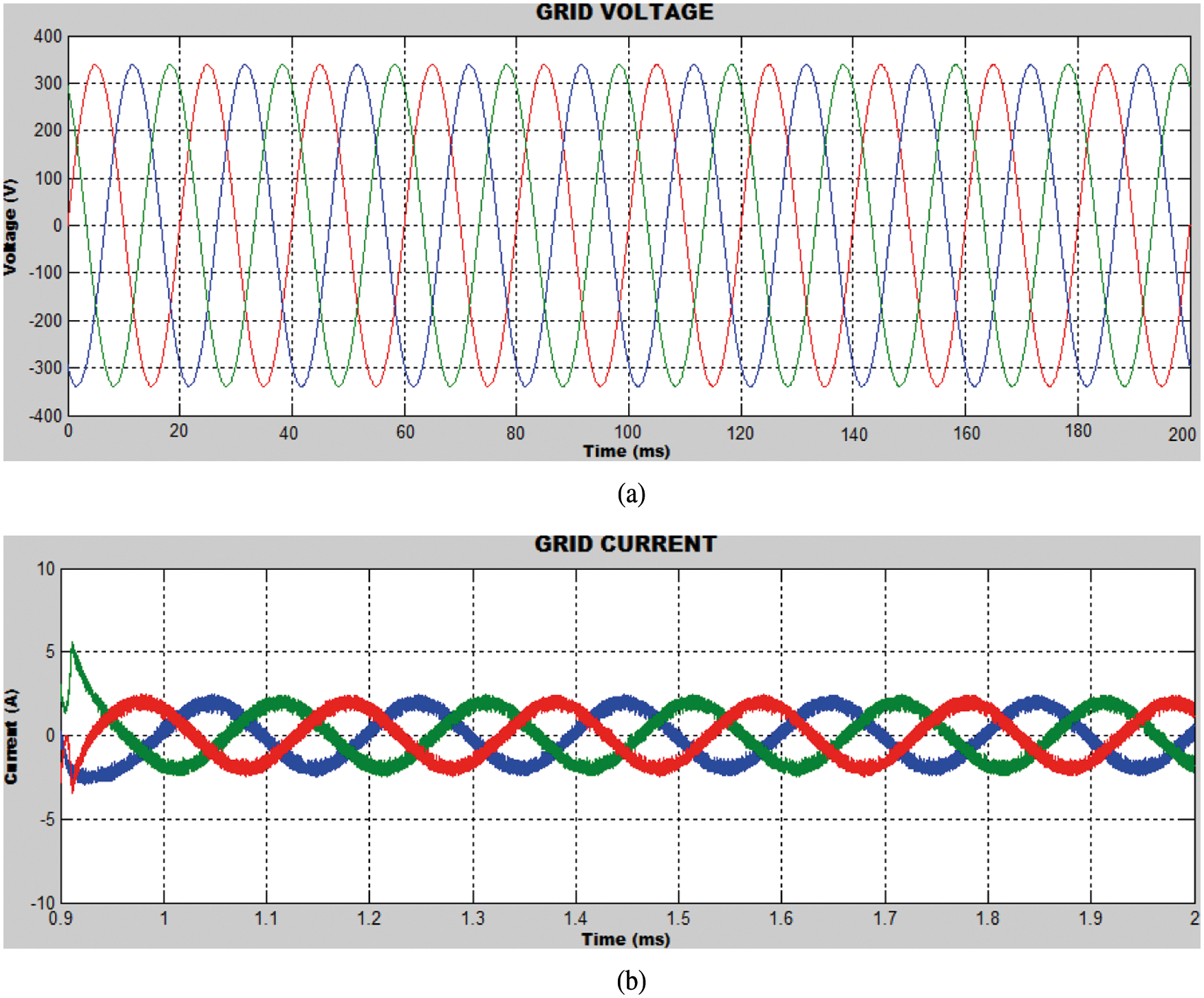Select subfigure caption (b)
The height and width of the screenshot is (998, 1204).
pyautogui.click(x=631, y=981)
